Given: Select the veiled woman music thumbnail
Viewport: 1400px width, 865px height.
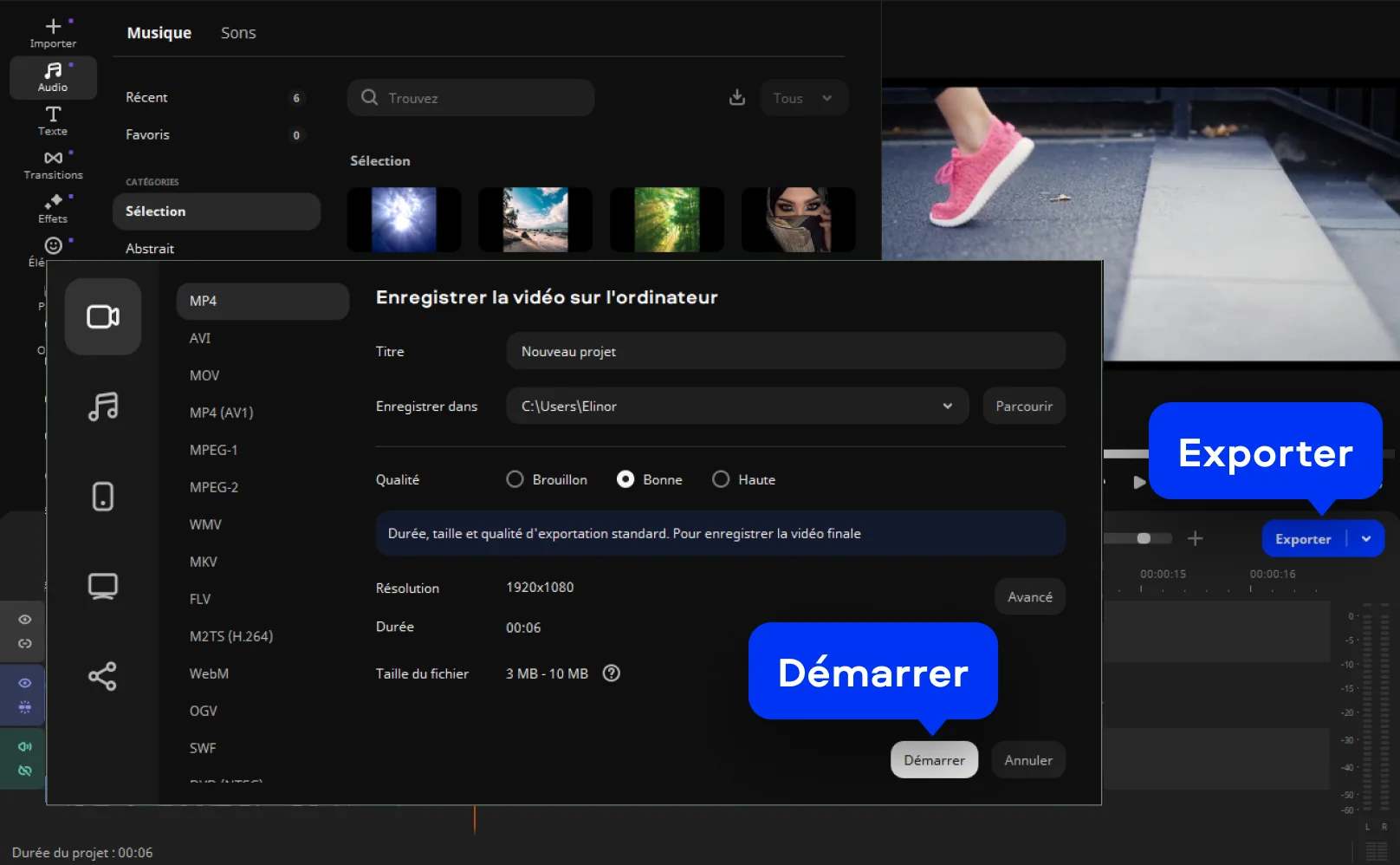Looking at the screenshot, I should pos(799,220).
